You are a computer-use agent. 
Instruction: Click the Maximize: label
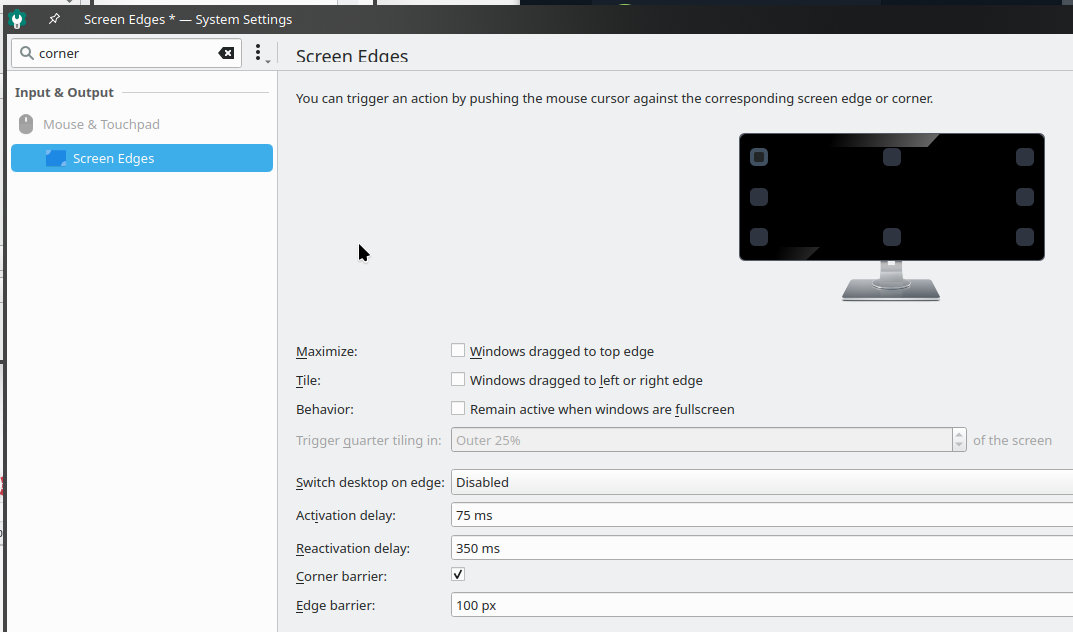click(326, 352)
